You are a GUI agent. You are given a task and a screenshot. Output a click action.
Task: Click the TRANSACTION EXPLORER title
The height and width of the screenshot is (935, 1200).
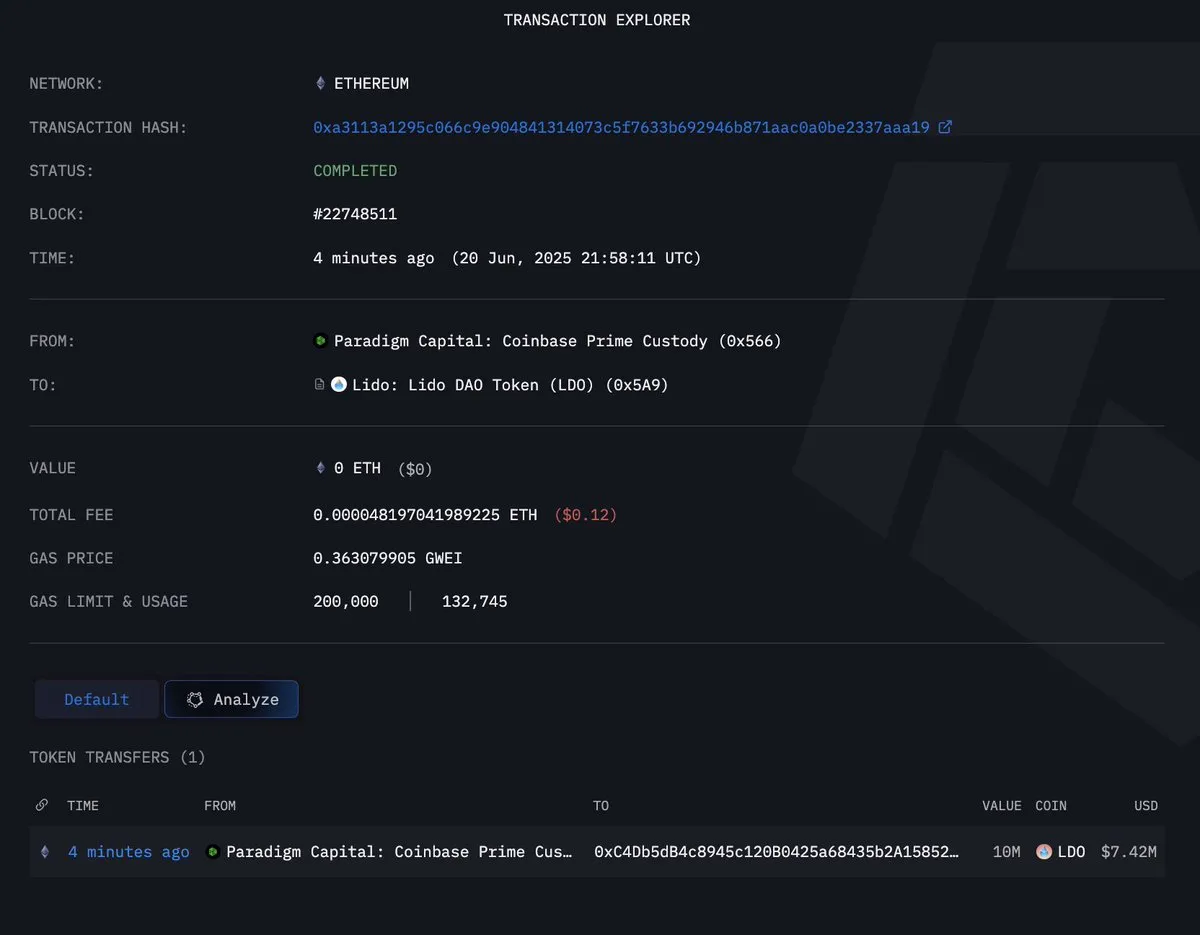tap(597, 20)
